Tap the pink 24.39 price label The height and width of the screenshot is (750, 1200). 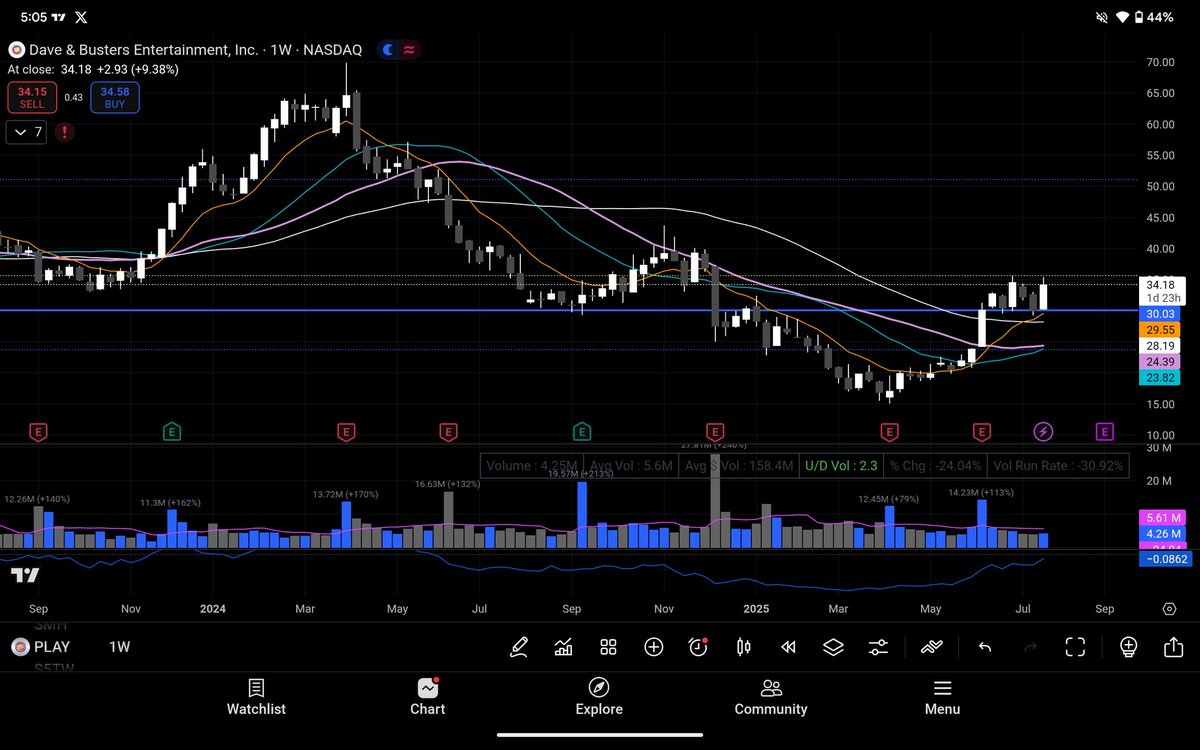(x=1161, y=361)
